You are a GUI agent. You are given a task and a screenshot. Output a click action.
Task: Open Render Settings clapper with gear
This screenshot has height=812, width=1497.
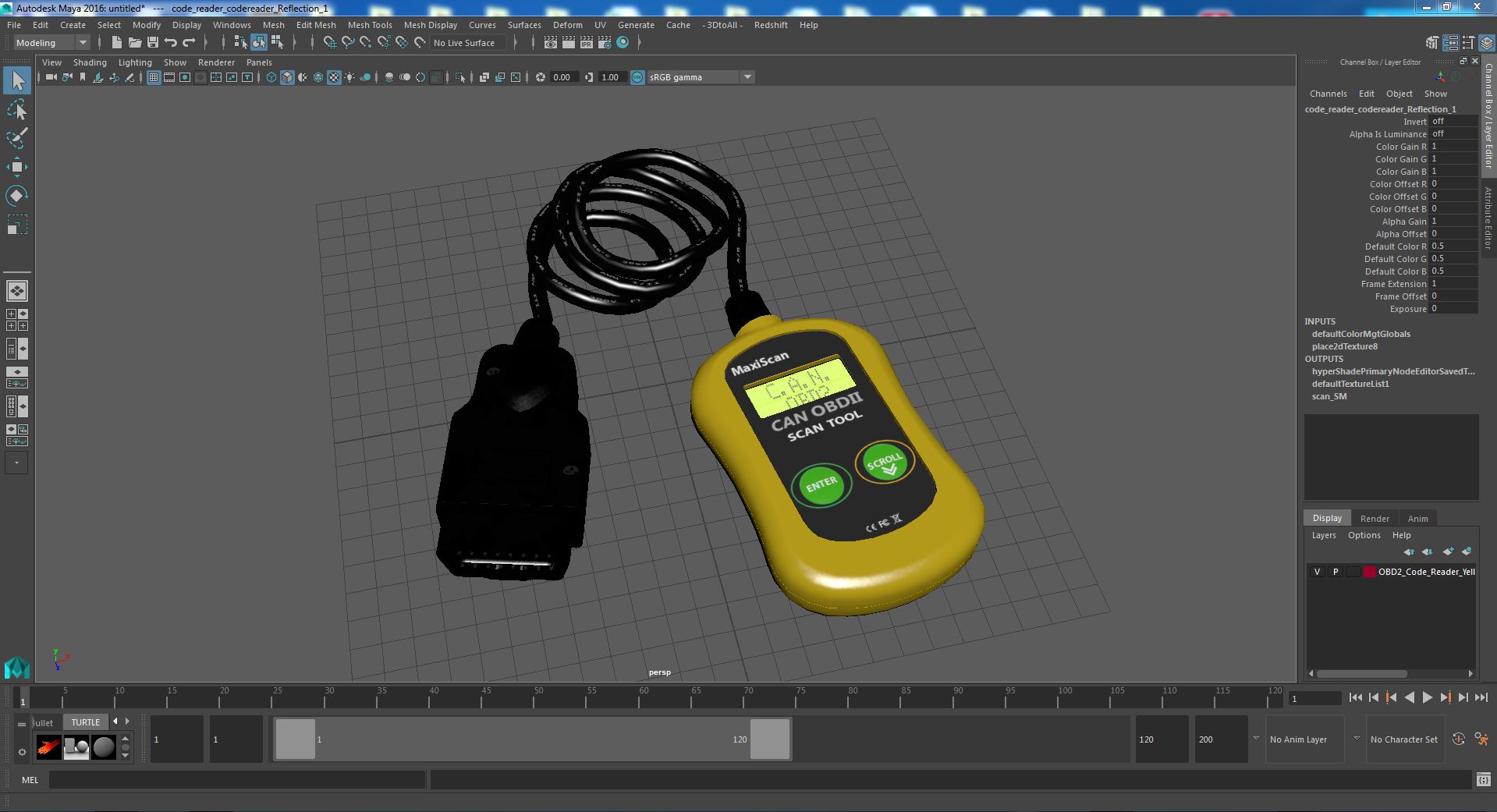(604, 43)
